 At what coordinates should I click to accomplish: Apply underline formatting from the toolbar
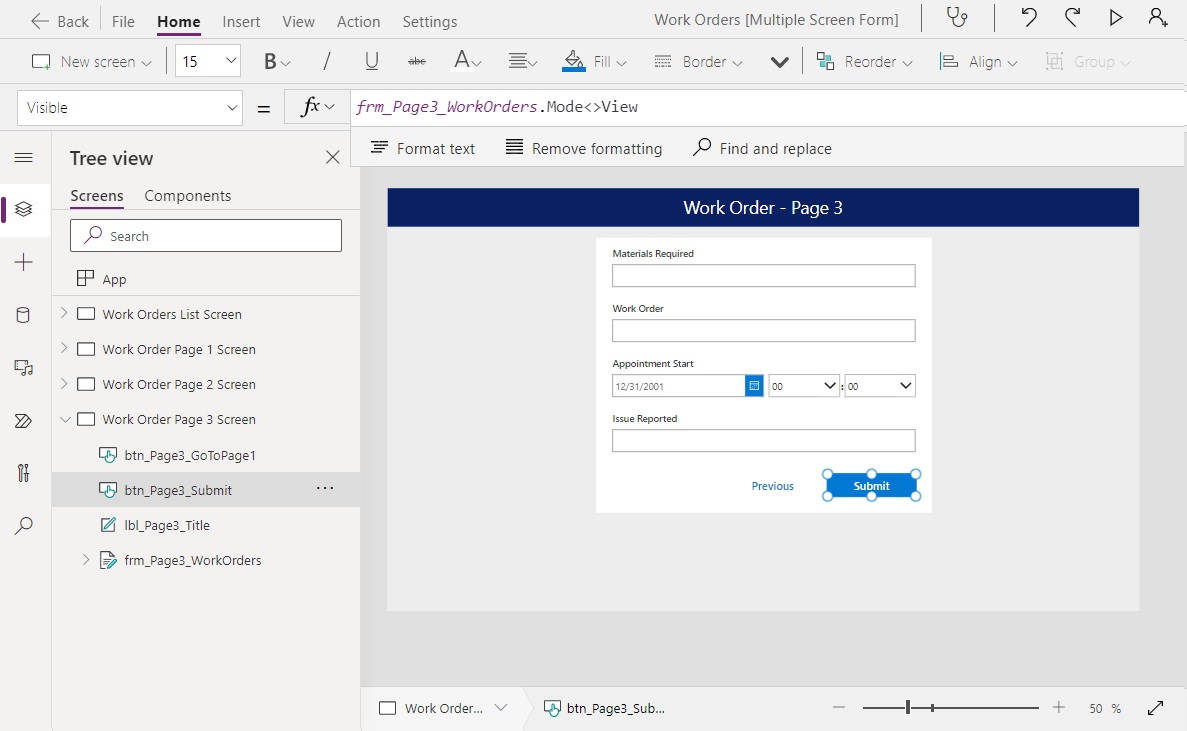[x=371, y=61]
